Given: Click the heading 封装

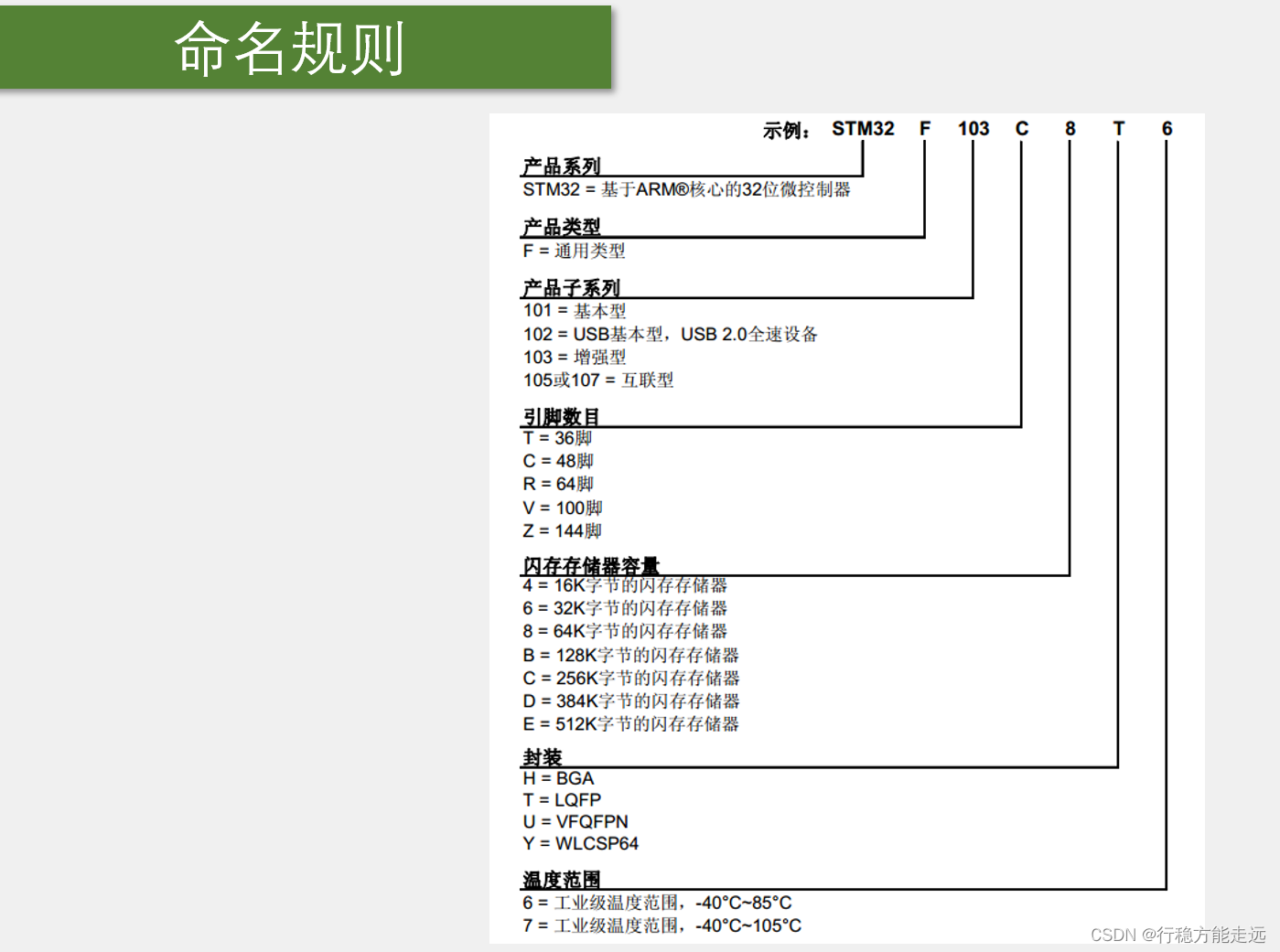Looking at the screenshot, I should pyautogui.click(x=542, y=757).
